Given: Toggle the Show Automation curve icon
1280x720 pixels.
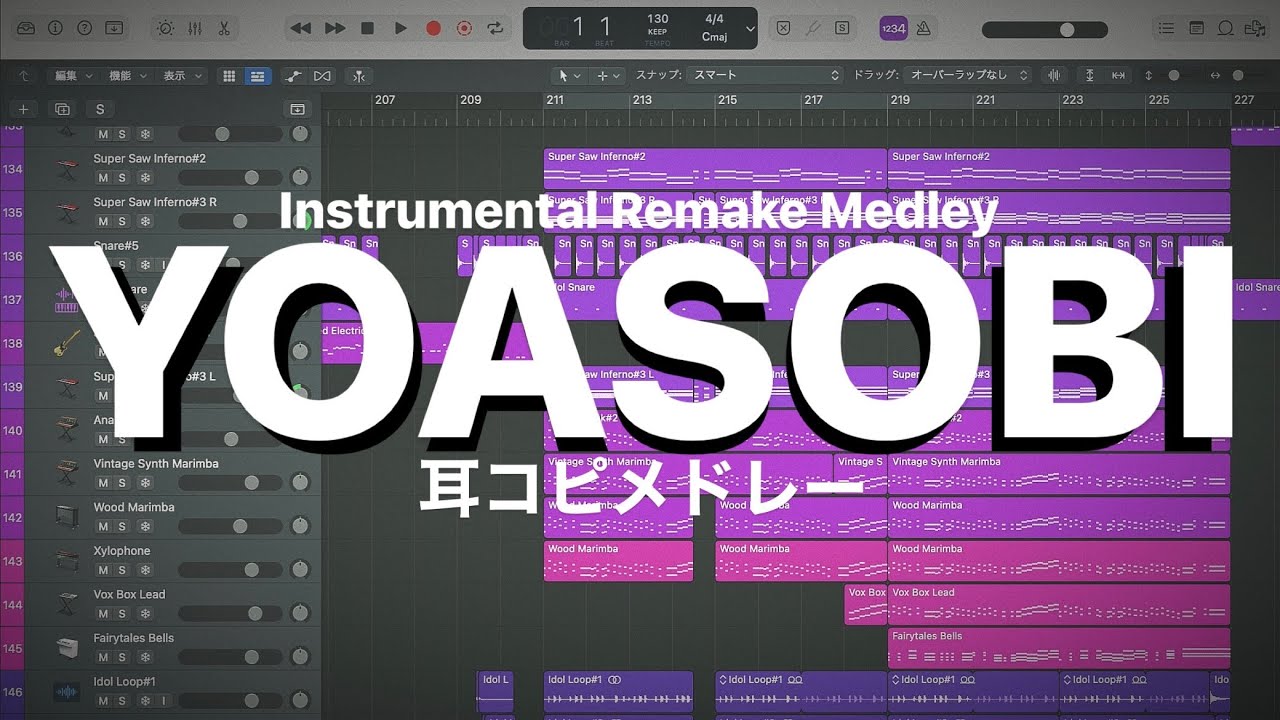Looking at the screenshot, I should (293, 76).
